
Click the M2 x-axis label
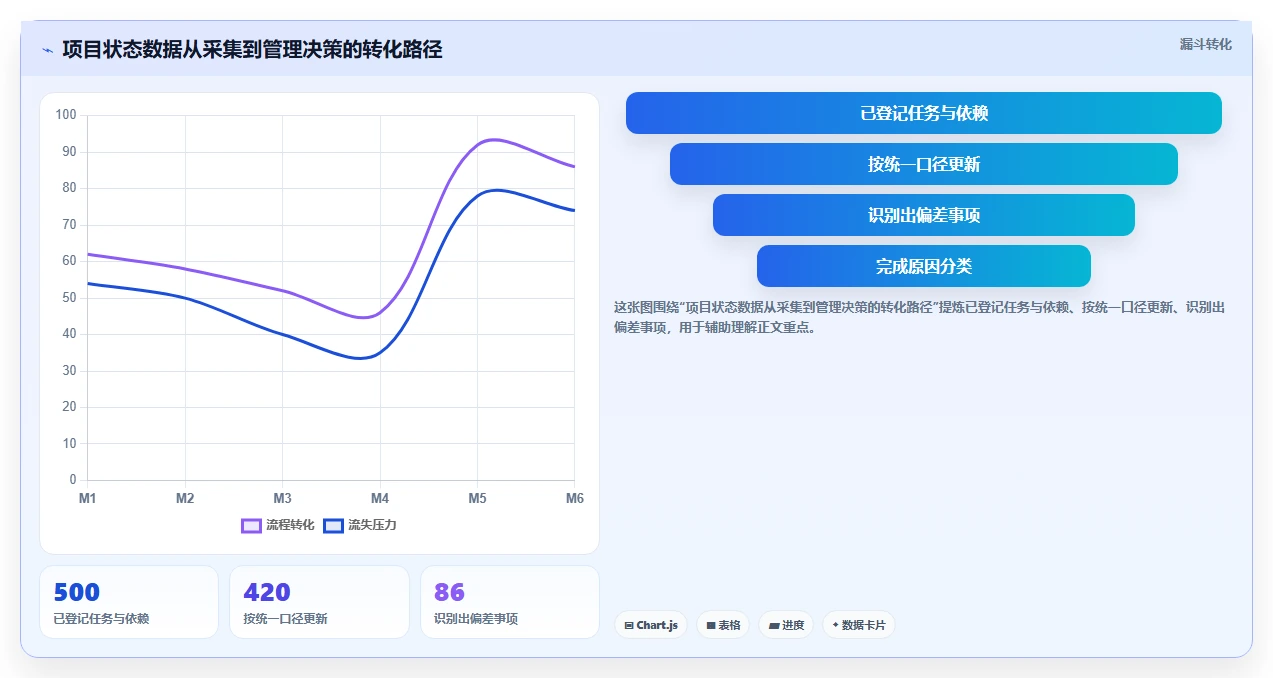185,497
